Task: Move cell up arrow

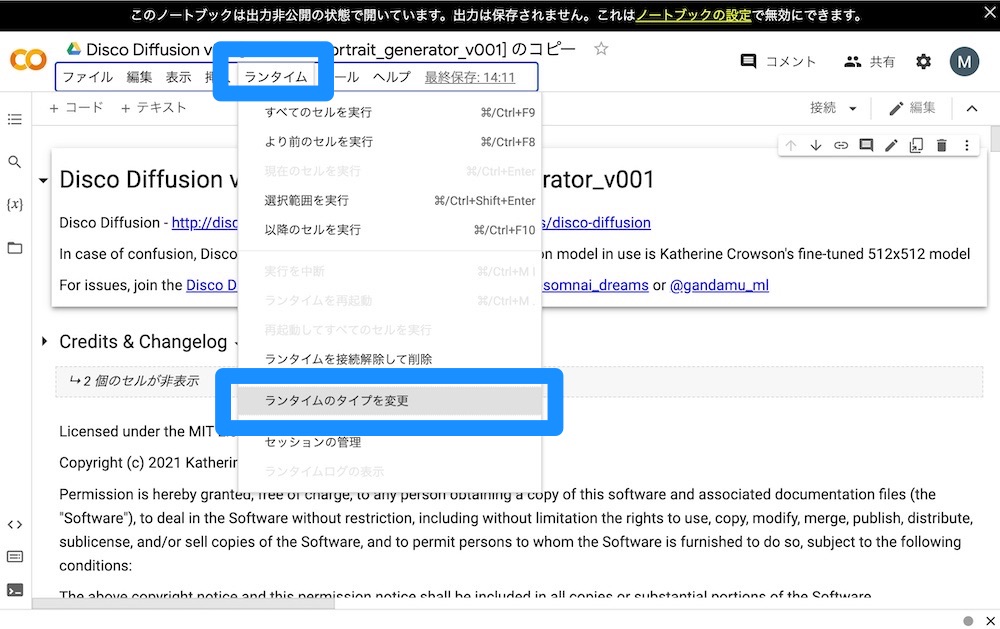Action: click(x=791, y=145)
